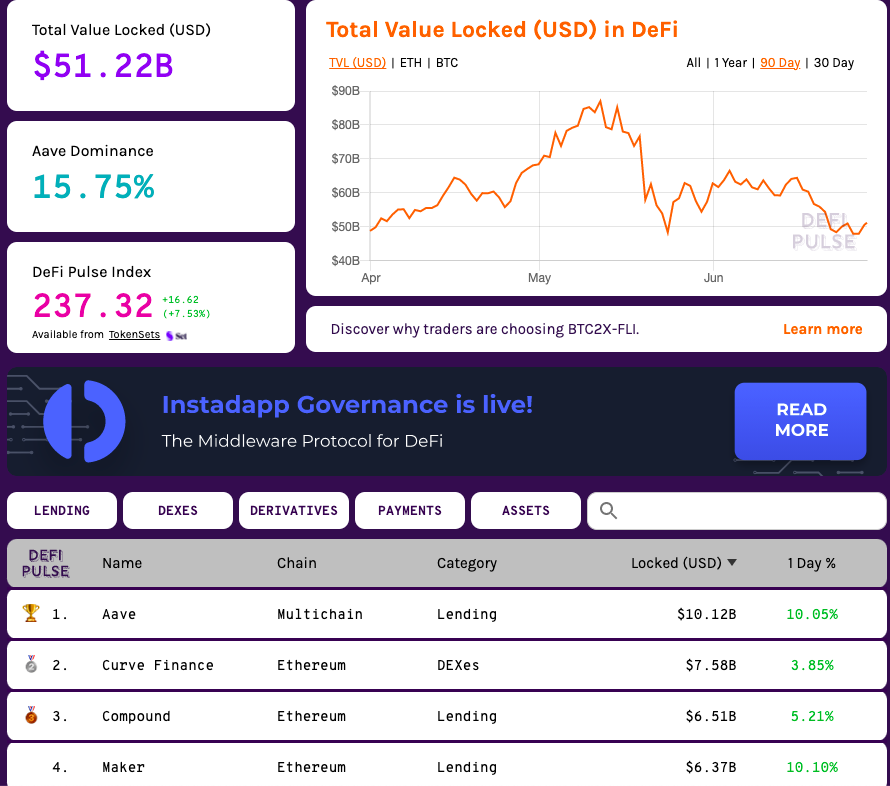Click READ MORE on the Instadapp banner

coord(800,421)
